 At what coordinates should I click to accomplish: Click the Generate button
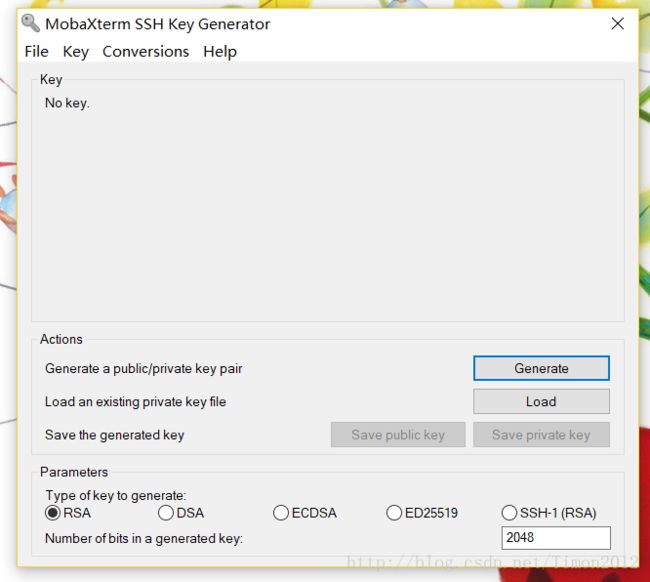point(541,368)
